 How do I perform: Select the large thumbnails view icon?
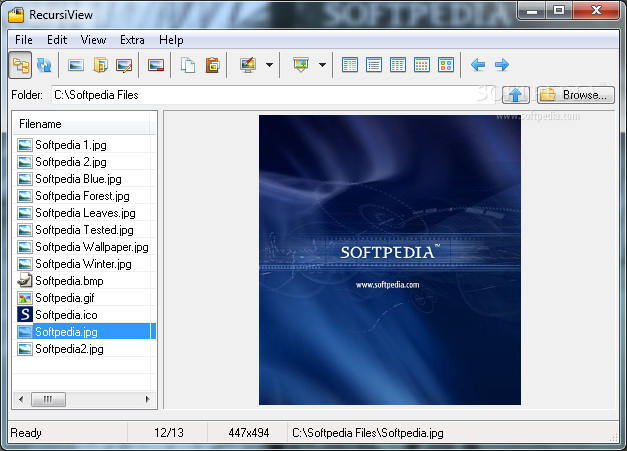click(446, 65)
